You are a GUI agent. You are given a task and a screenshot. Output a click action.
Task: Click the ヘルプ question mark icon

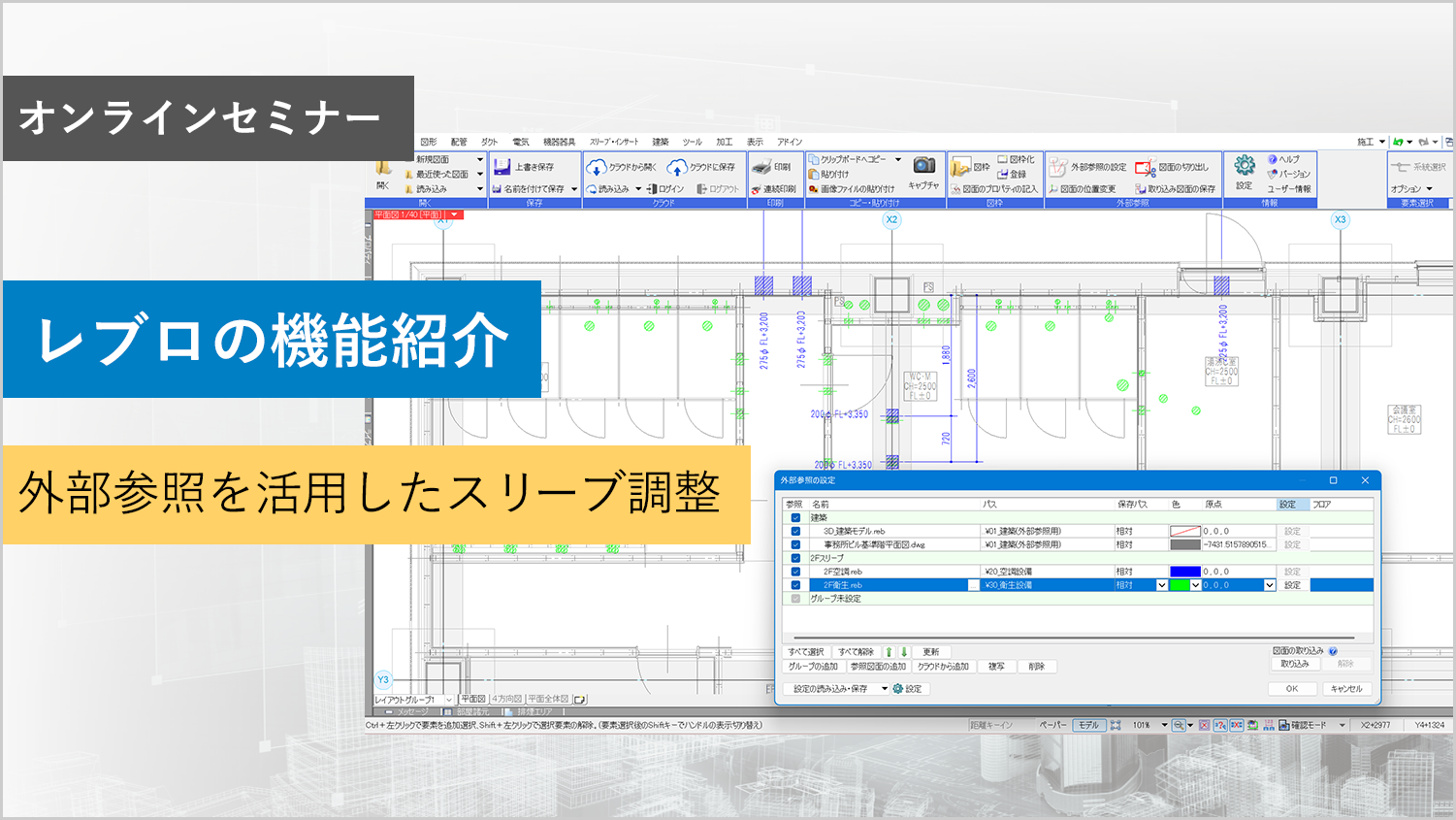coord(1273,159)
